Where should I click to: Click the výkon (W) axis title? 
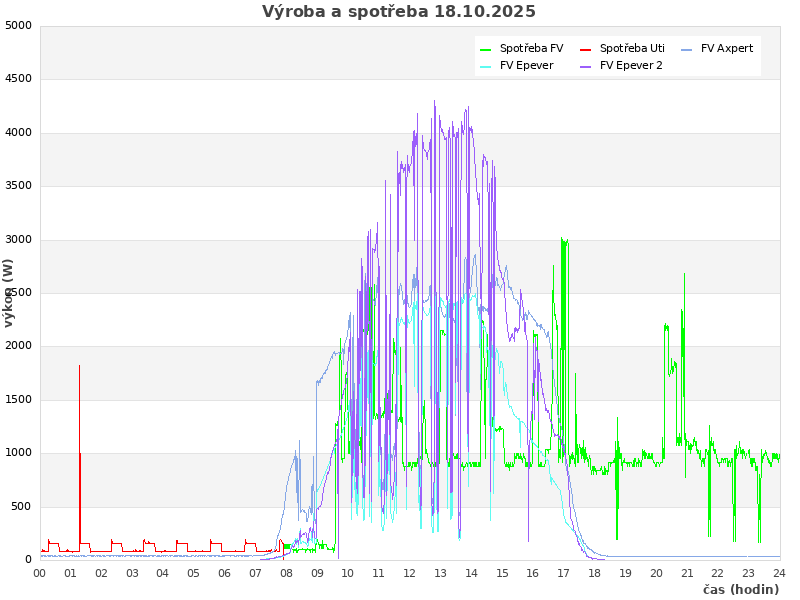(9, 292)
